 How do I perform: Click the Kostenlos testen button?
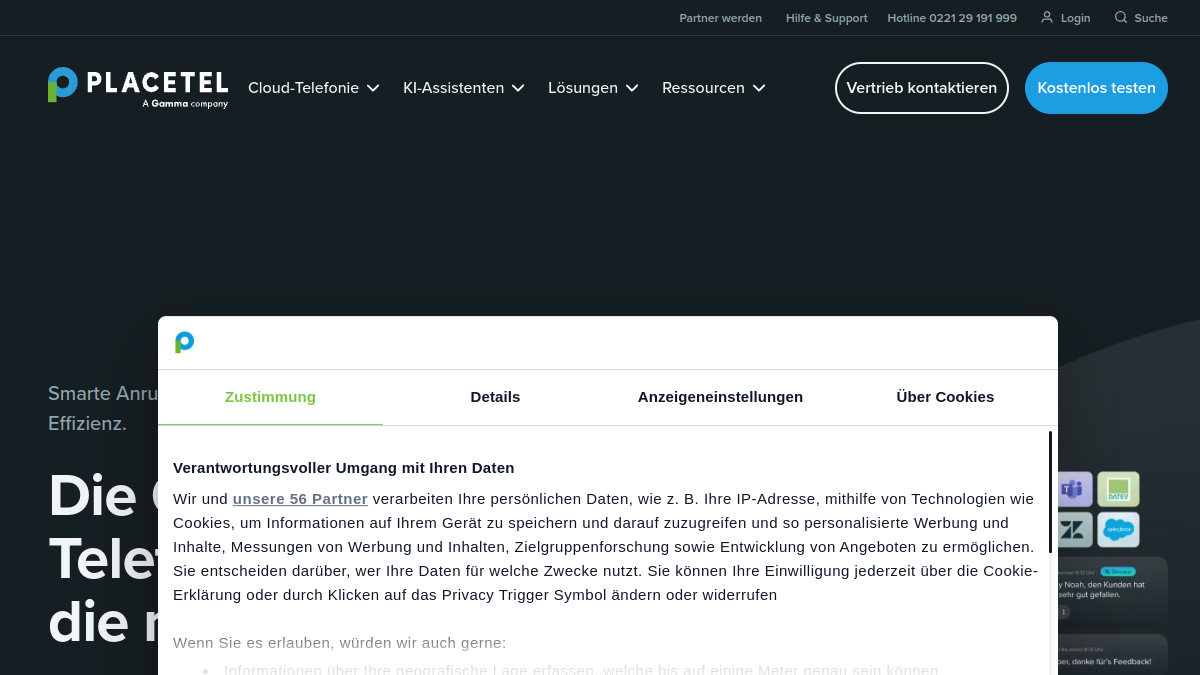pos(1096,88)
